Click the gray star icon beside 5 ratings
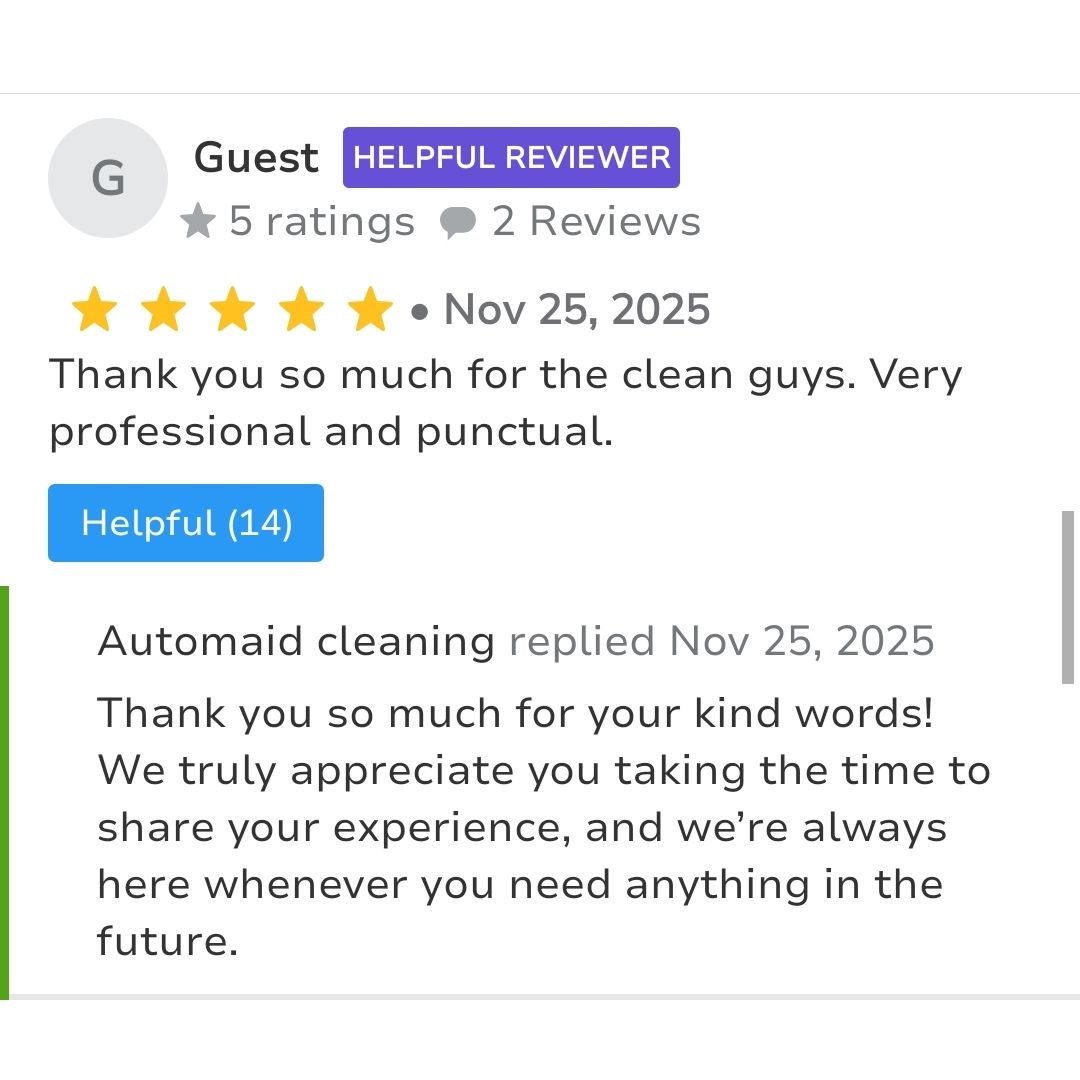Screen dimensions: 1080x1080 (x=198, y=222)
